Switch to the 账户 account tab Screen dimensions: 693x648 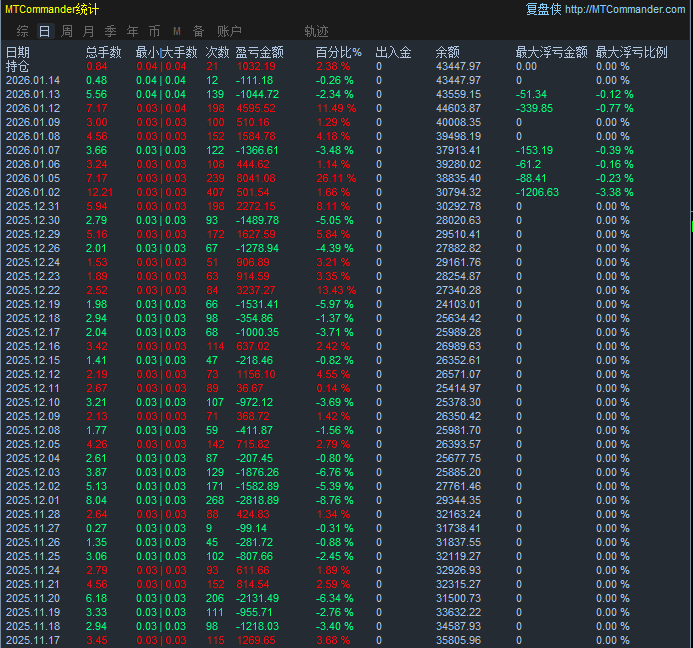229,31
